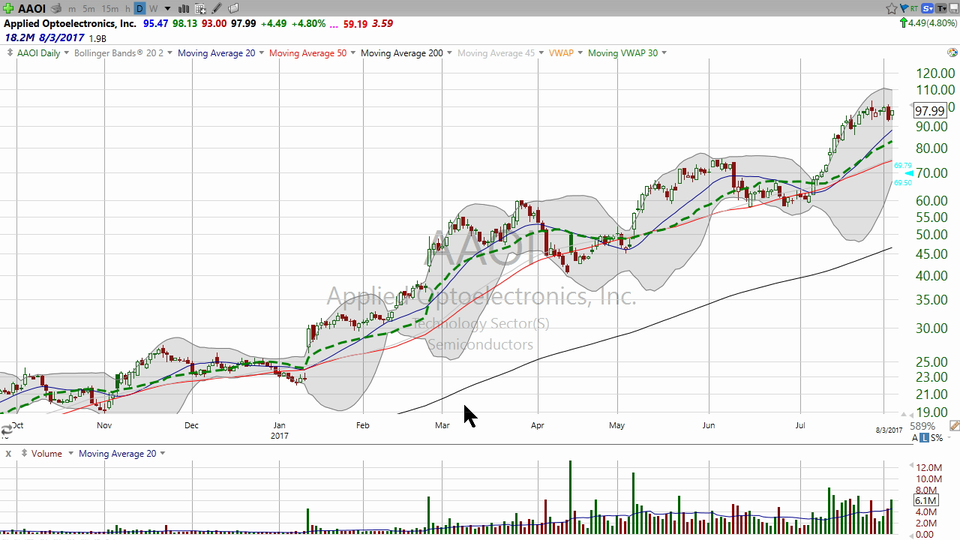
Task: Click the 4.49(4.80%) change readout
Action: (932, 23)
